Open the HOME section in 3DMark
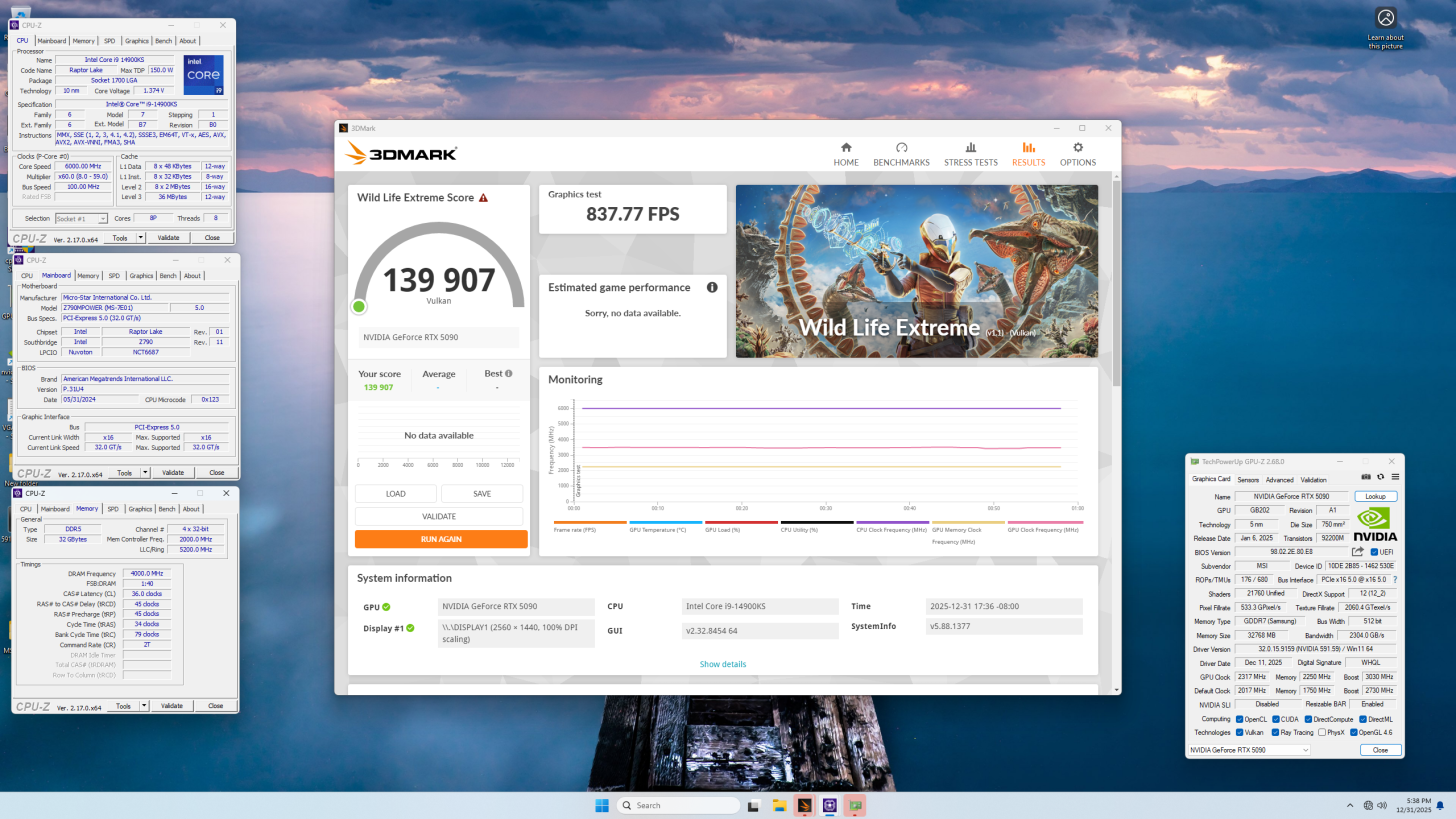1456x819 pixels. [x=846, y=154]
